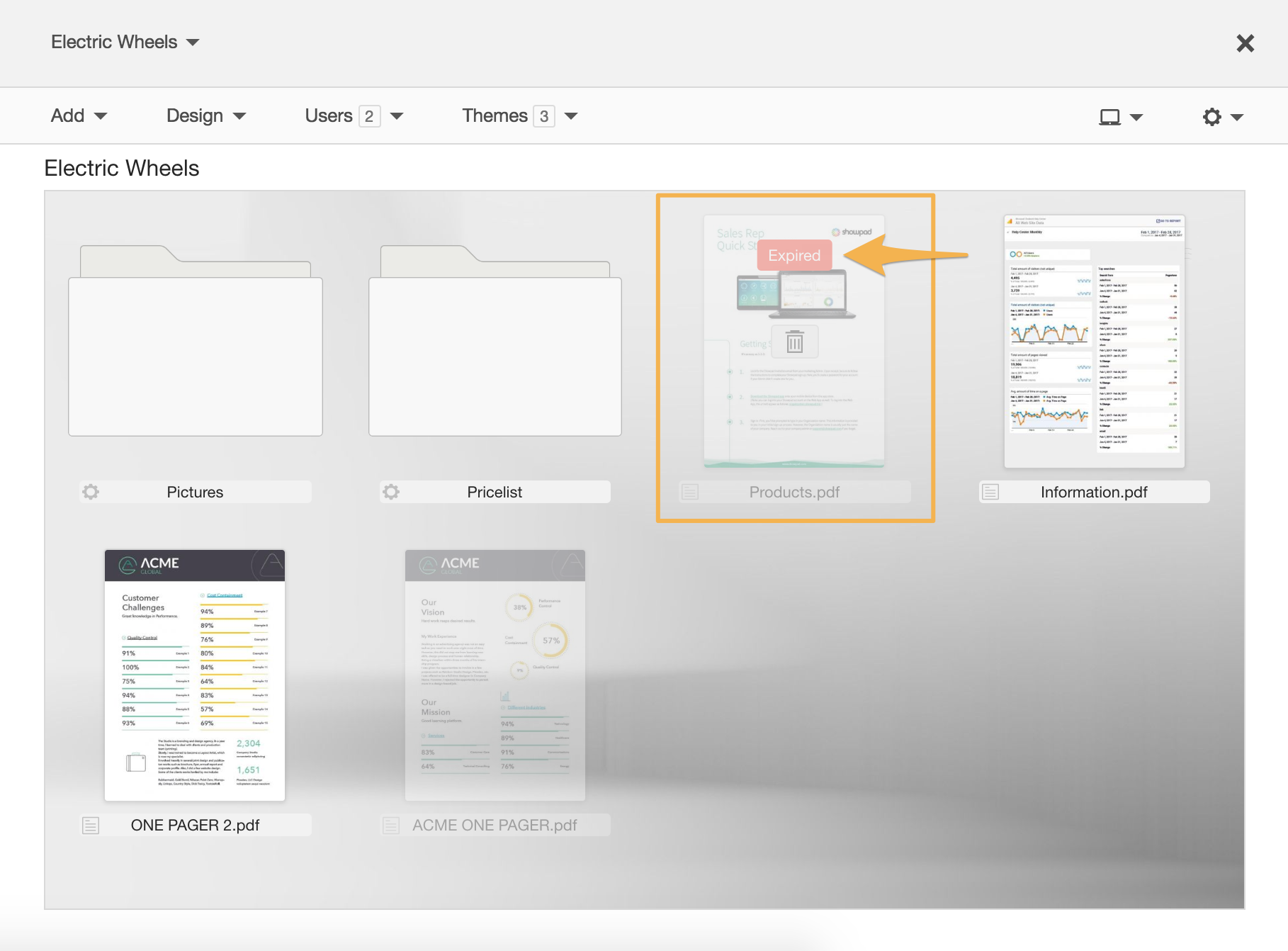
Task: Click the ONE PAGER 2.pdf file name
Action: (x=195, y=826)
